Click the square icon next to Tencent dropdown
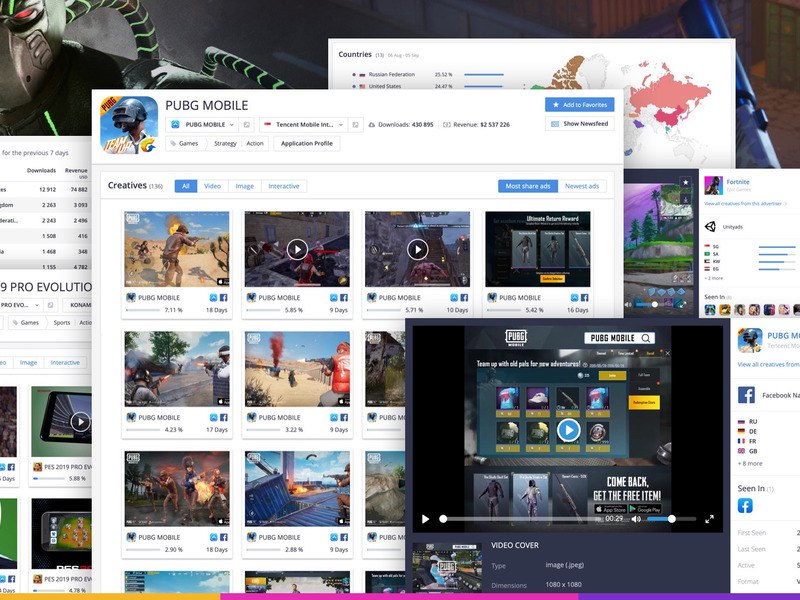This screenshot has height=600, width=800. coord(356,124)
